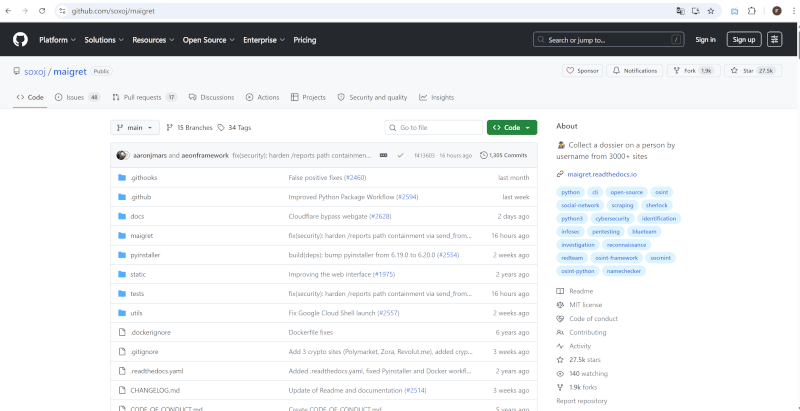Switch to the Issues tab
The image size is (800, 411).
[78, 97]
